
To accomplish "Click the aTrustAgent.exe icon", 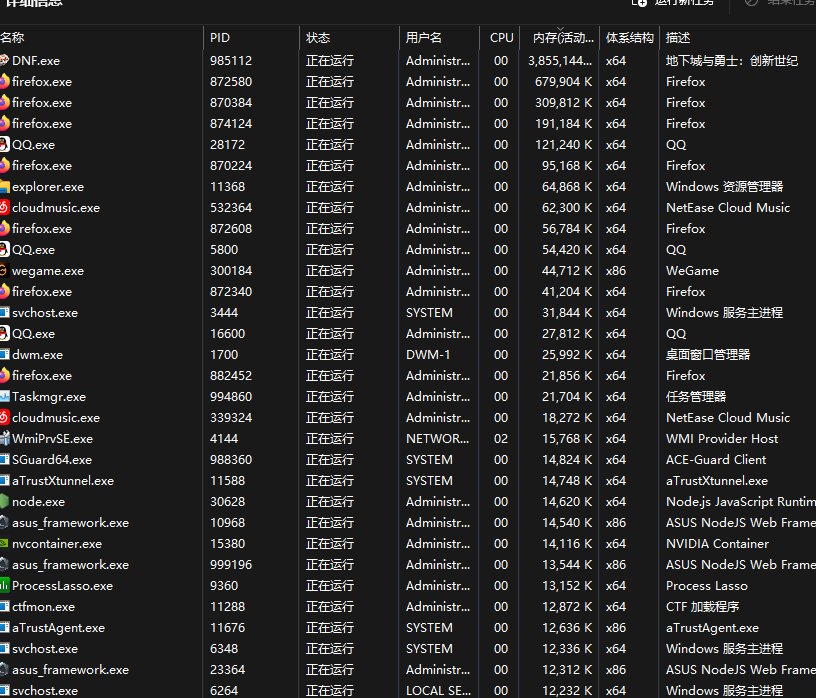I will pyautogui.click(x=4, y=628).
